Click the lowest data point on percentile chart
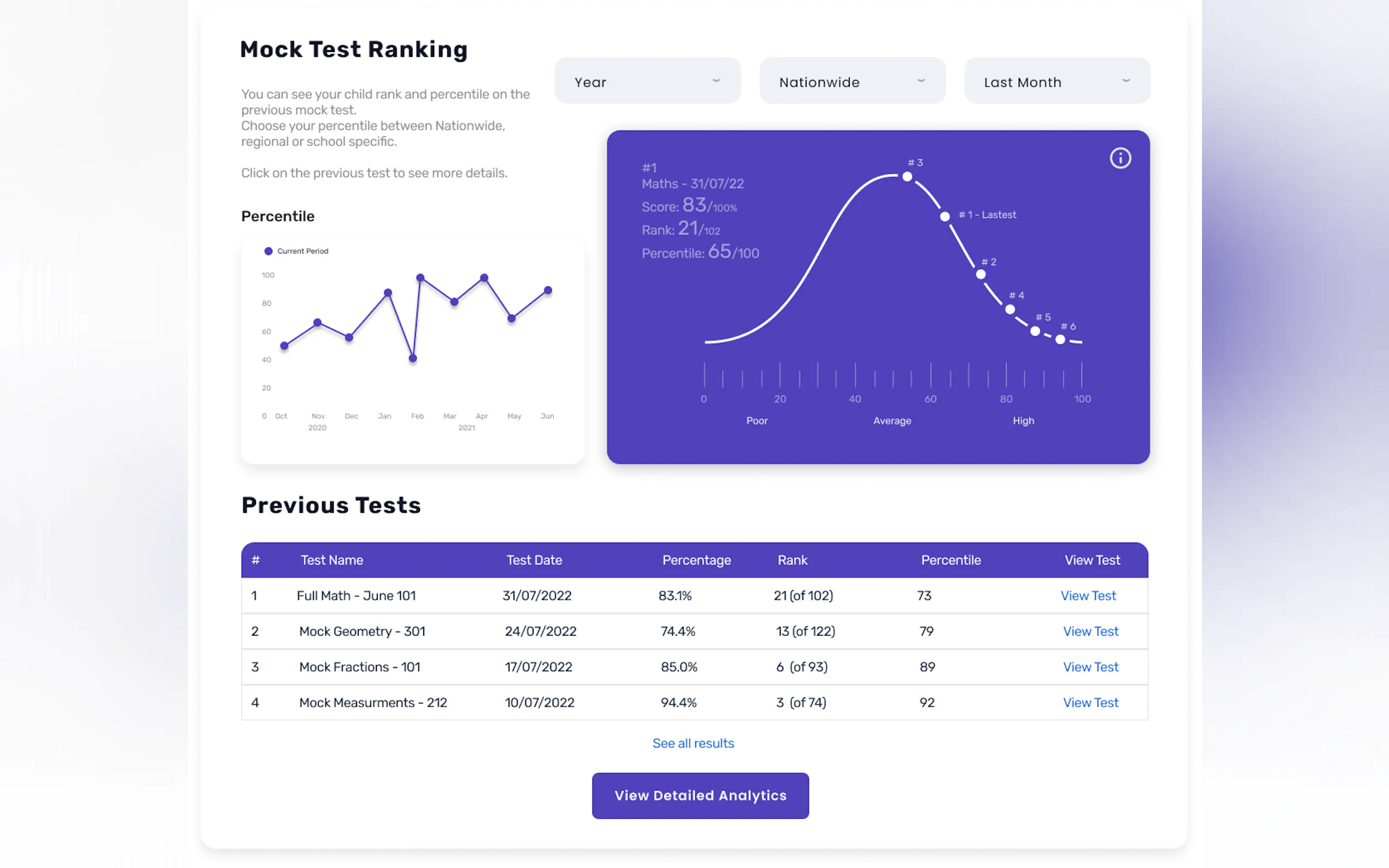This screenshot has height=868, width=1389. tap(412, 358)
